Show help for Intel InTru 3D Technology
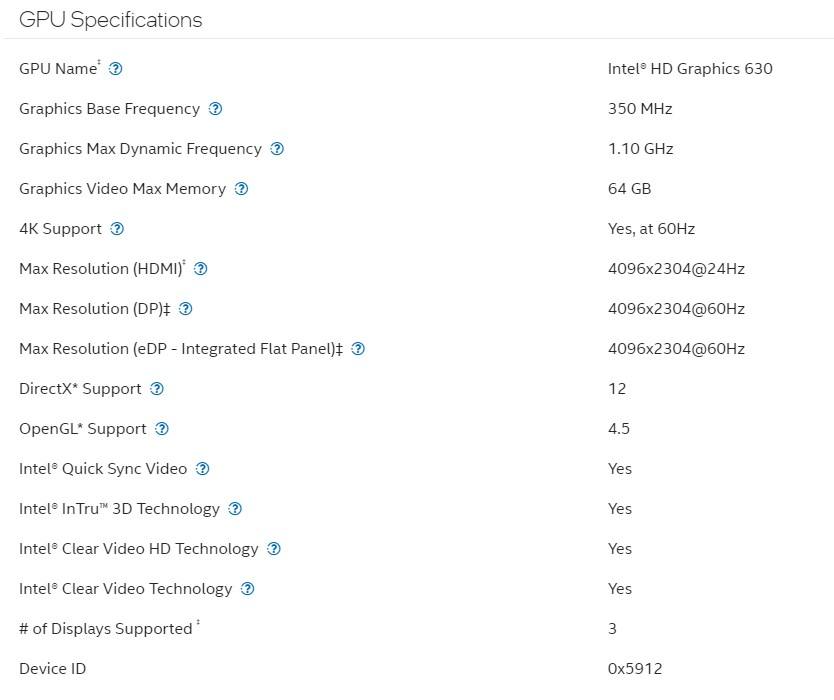This screenshot has width=834, height=700. pos(235,509)
